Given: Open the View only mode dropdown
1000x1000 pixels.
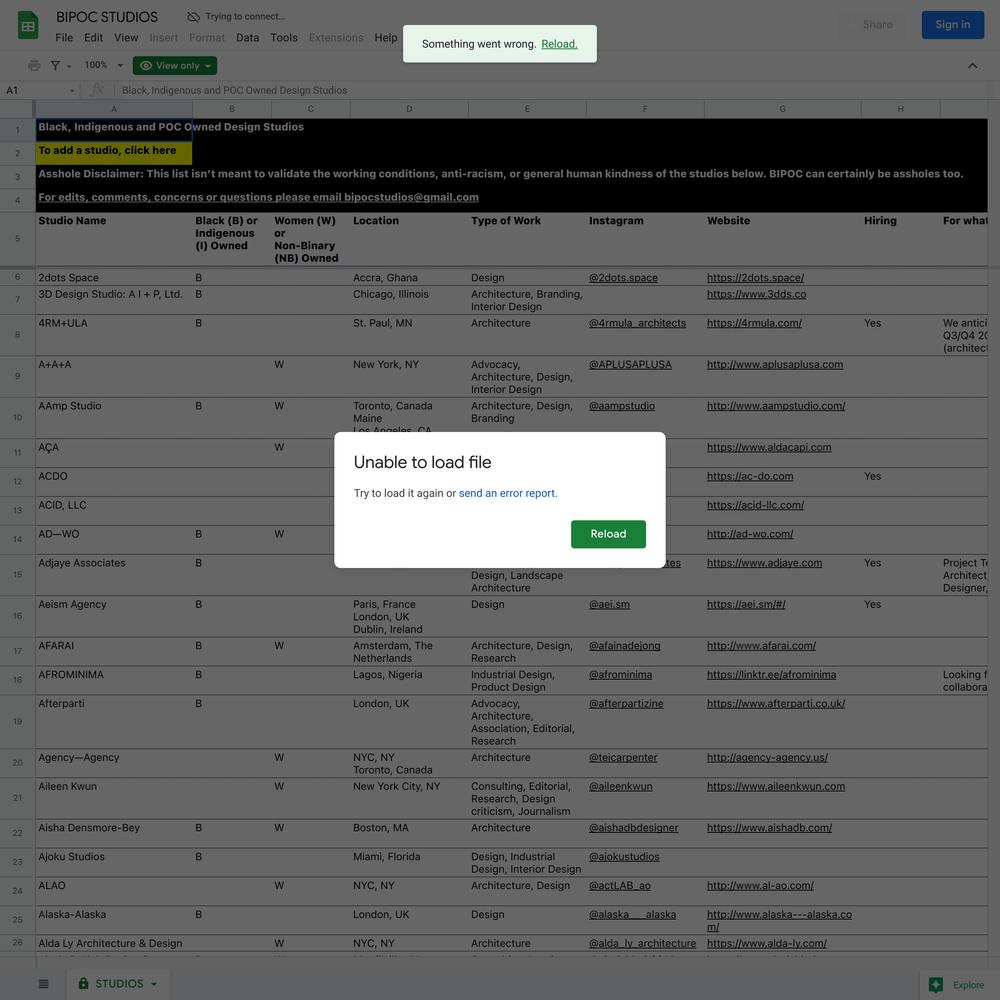Looking at the screenshot, I should click(175, 66).
